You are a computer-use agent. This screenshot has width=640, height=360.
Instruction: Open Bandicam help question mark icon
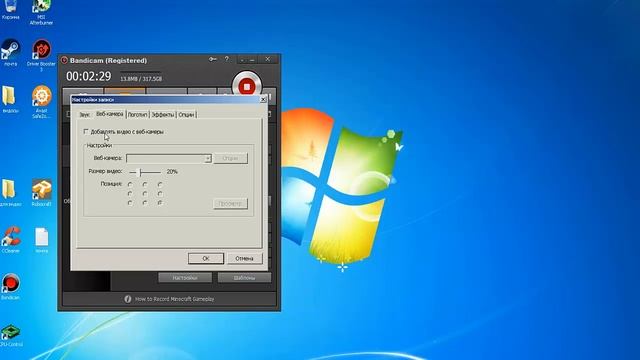(x=227, y=60)
